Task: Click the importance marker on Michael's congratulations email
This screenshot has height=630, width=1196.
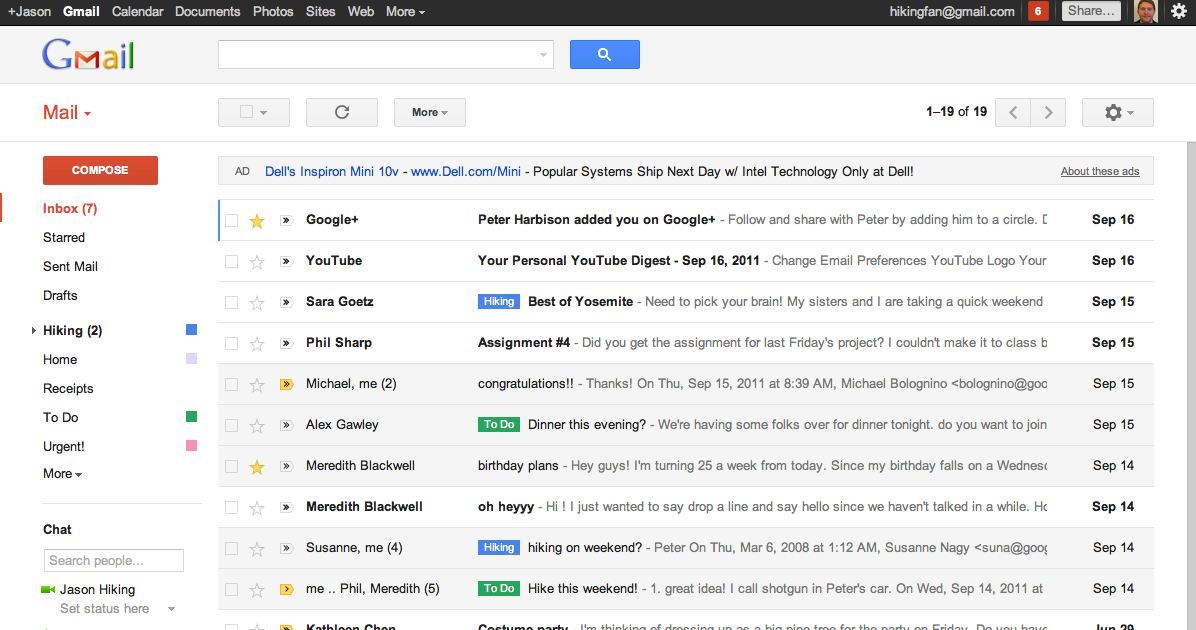Action: point(286,384)
